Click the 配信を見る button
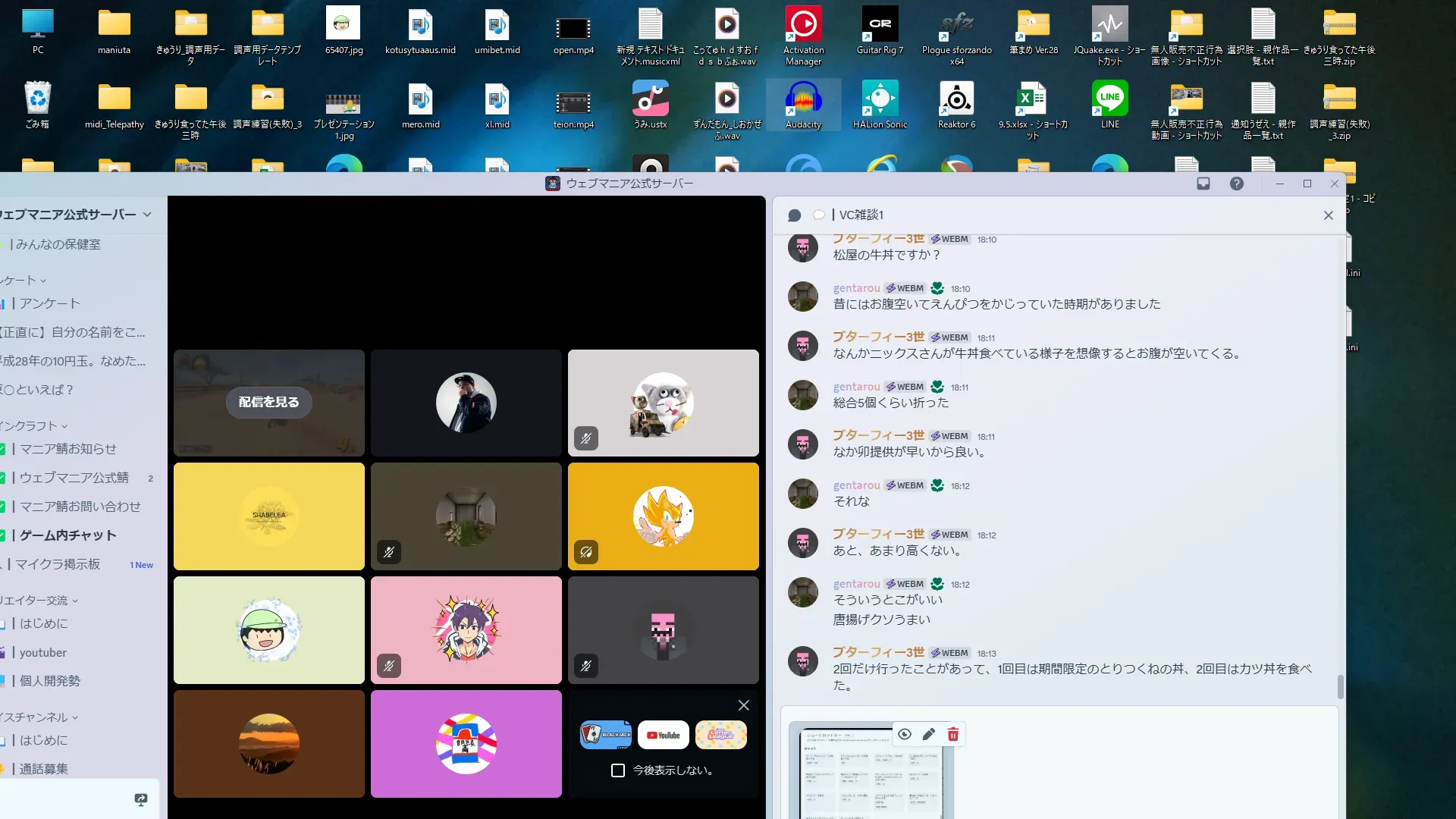The width and height of the screenshot is (1456, 819). tap(269, 402)
